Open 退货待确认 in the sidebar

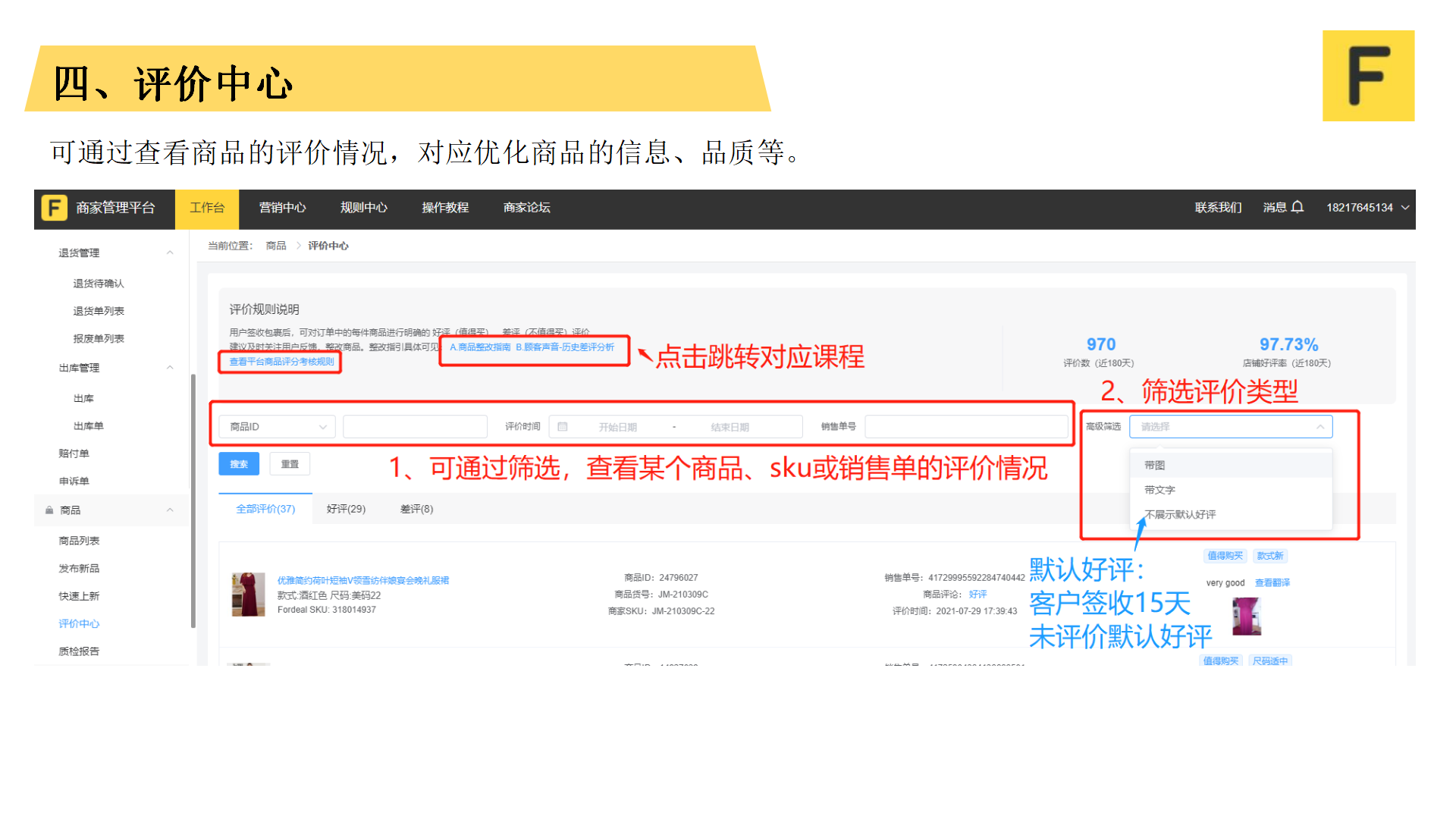[99, 284]
